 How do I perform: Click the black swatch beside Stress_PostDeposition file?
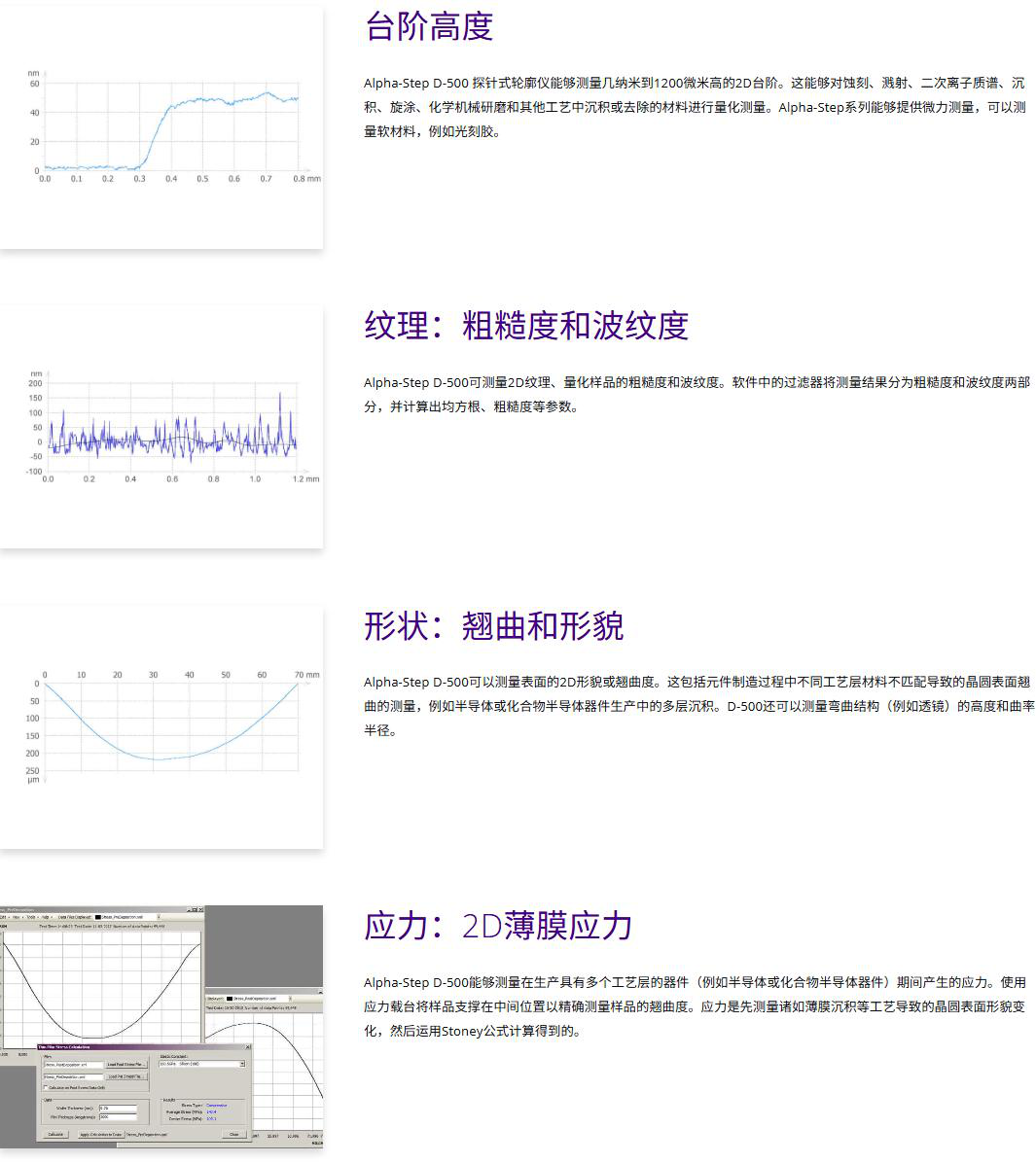pos(230,999)
